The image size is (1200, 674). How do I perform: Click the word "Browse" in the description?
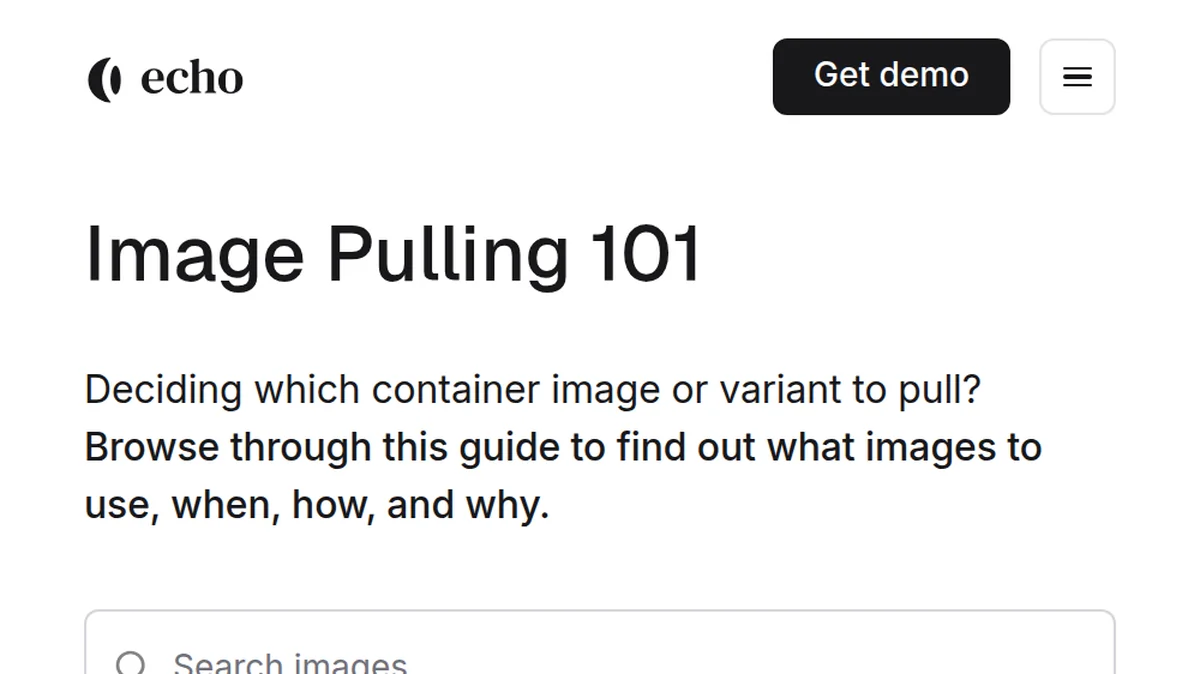point(152,447)
